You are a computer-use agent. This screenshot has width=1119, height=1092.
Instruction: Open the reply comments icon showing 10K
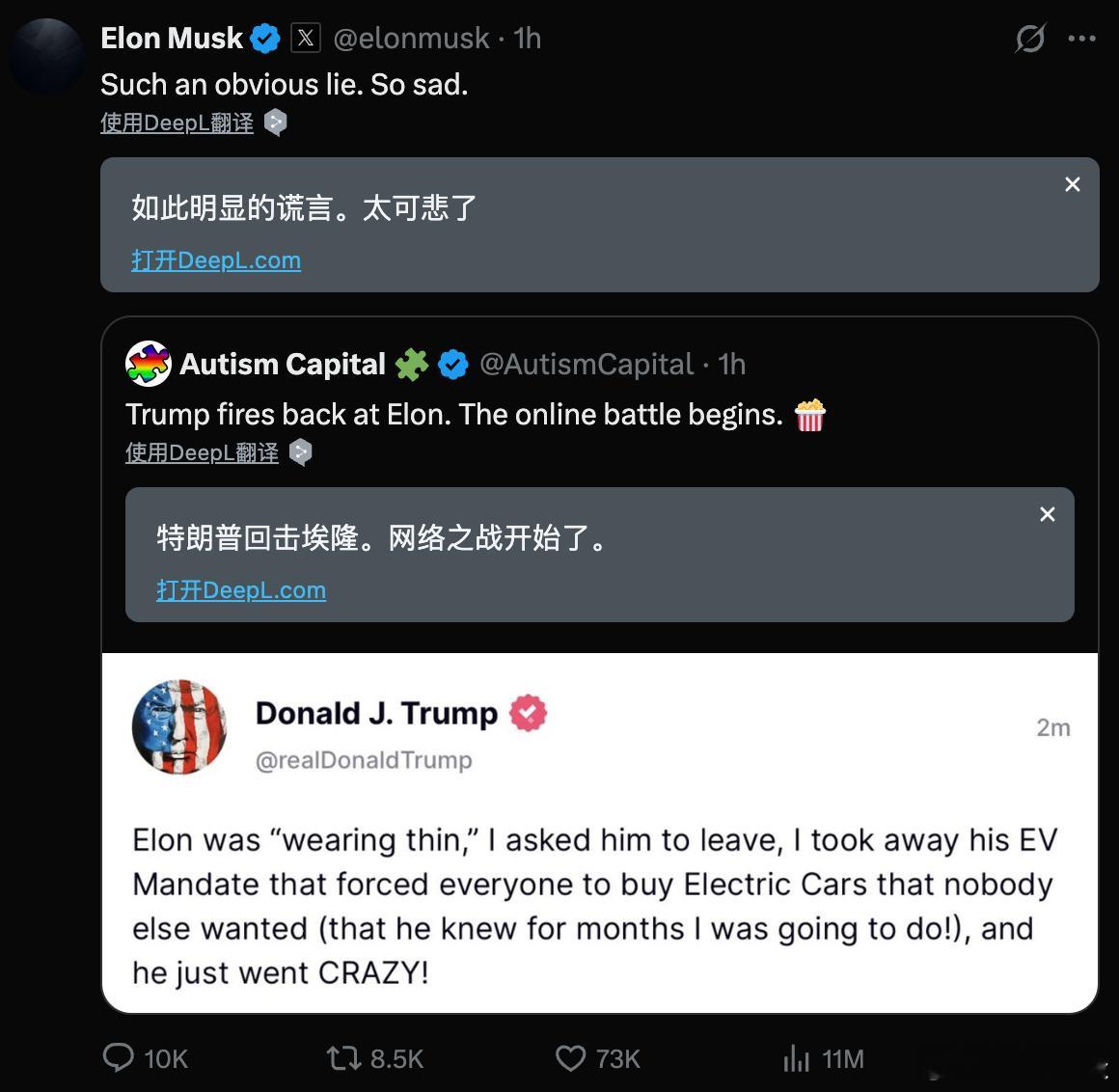pyautogui.click(x=119, y=1057)
